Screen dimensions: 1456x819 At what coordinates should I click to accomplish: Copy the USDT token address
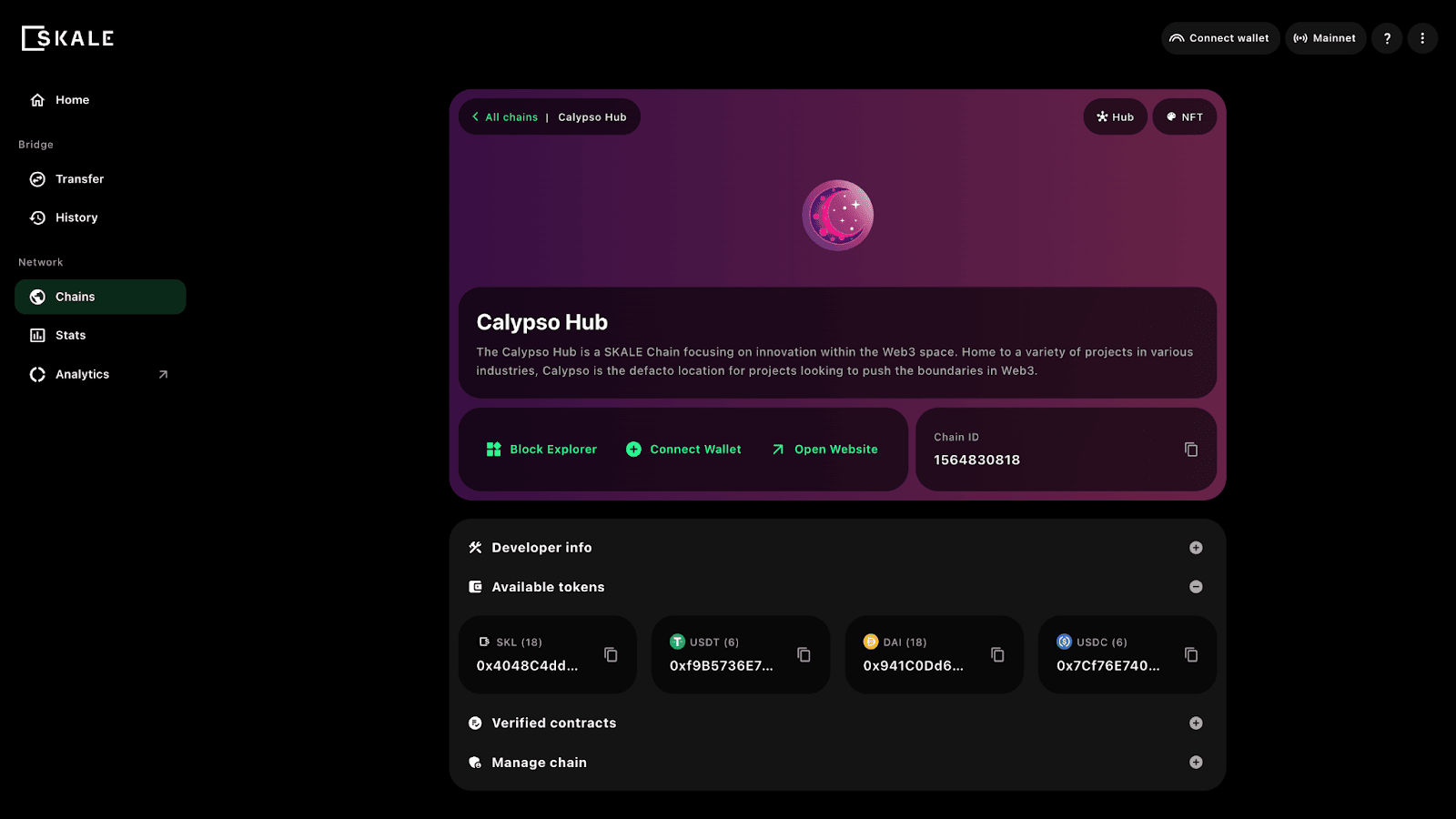pos(804,655)
